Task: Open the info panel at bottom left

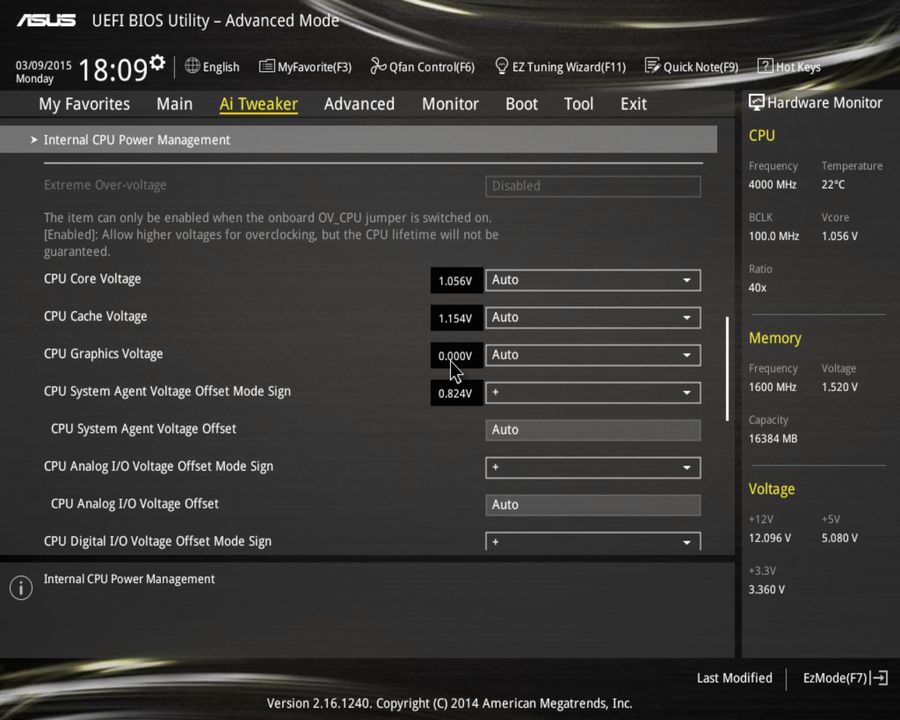Action: (20, 587)
